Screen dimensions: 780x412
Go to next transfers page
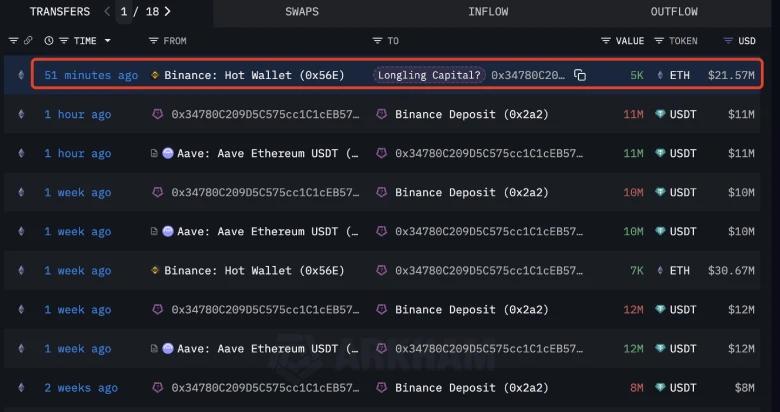pos(168,12)
